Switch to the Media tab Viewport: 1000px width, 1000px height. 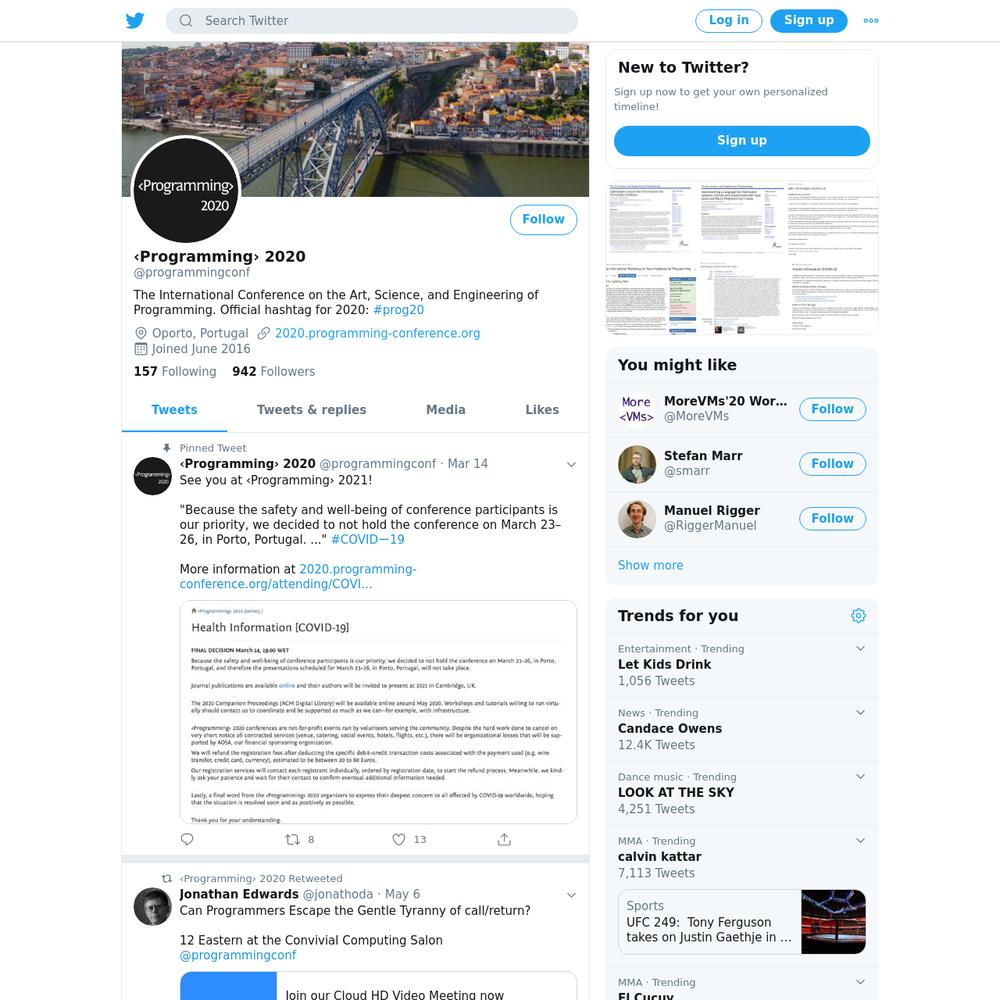point(446,410)
